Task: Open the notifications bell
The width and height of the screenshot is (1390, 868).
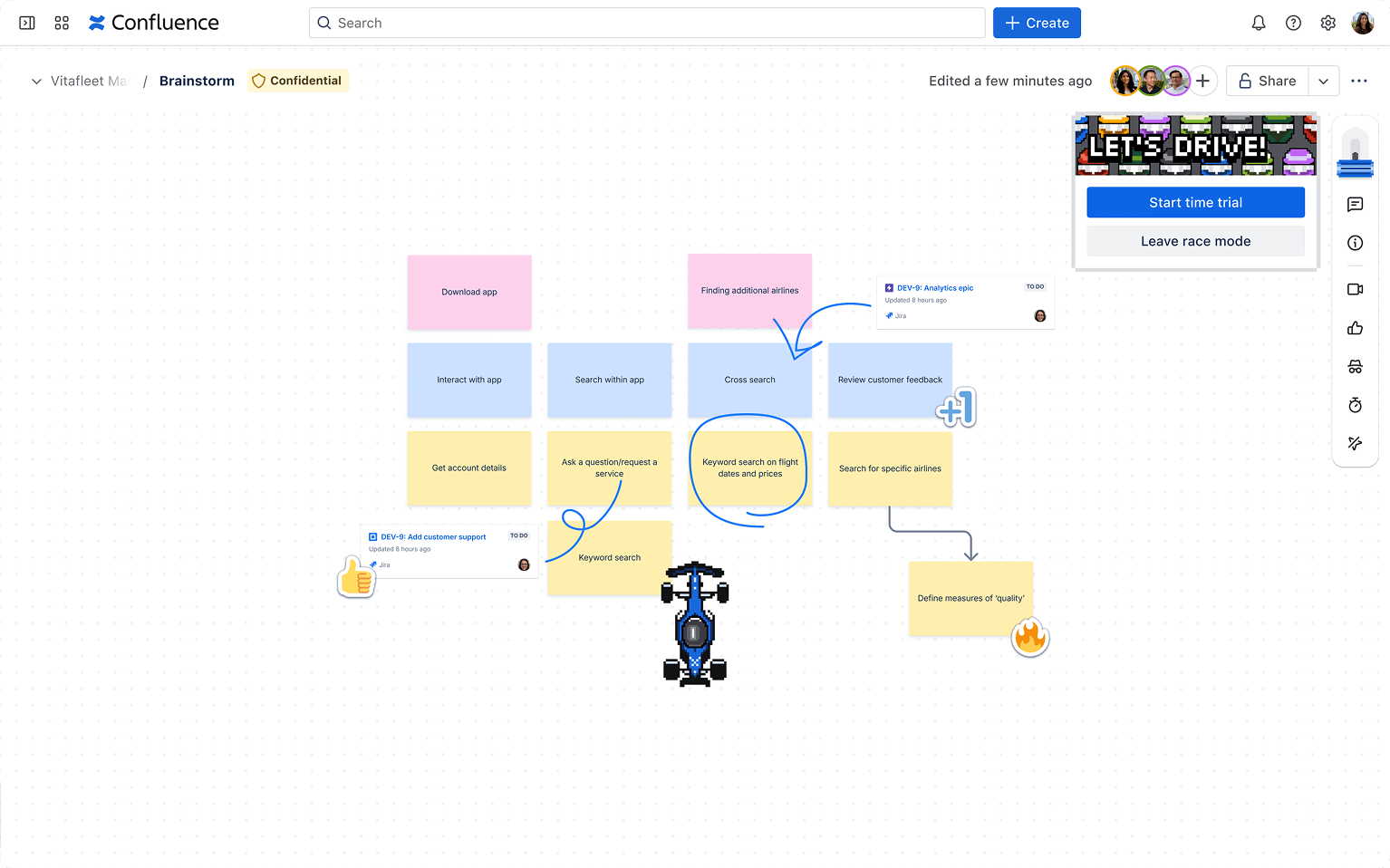Action: [x=1259, y=23]
